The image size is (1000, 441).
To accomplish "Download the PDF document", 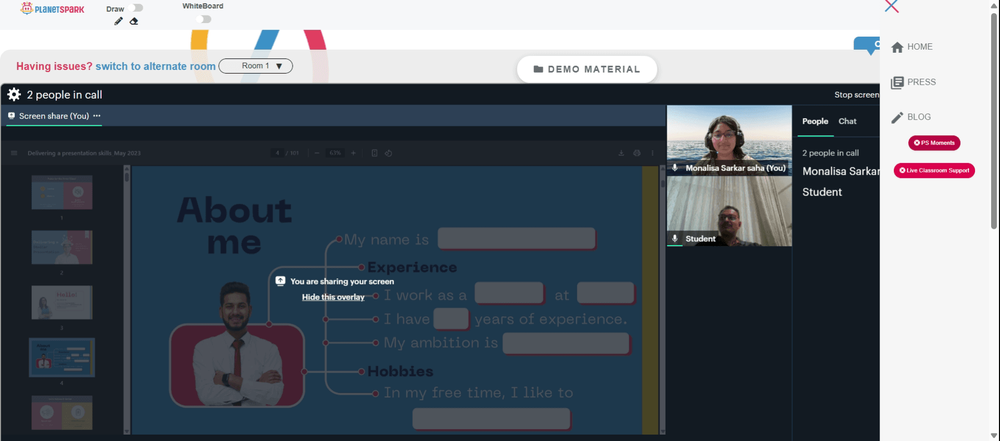I will pyautogui.click(x=621, y=153).
